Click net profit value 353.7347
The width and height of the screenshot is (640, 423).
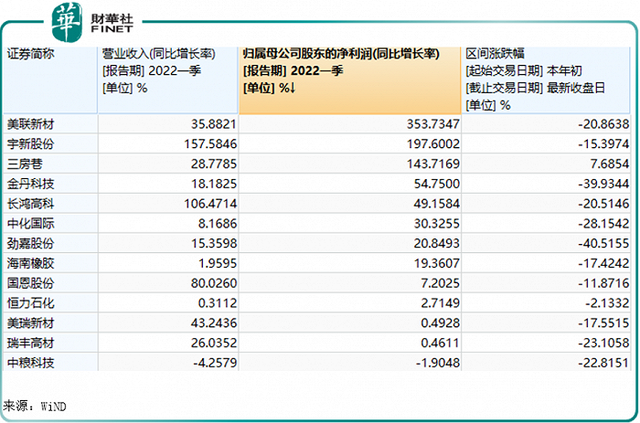433,124
